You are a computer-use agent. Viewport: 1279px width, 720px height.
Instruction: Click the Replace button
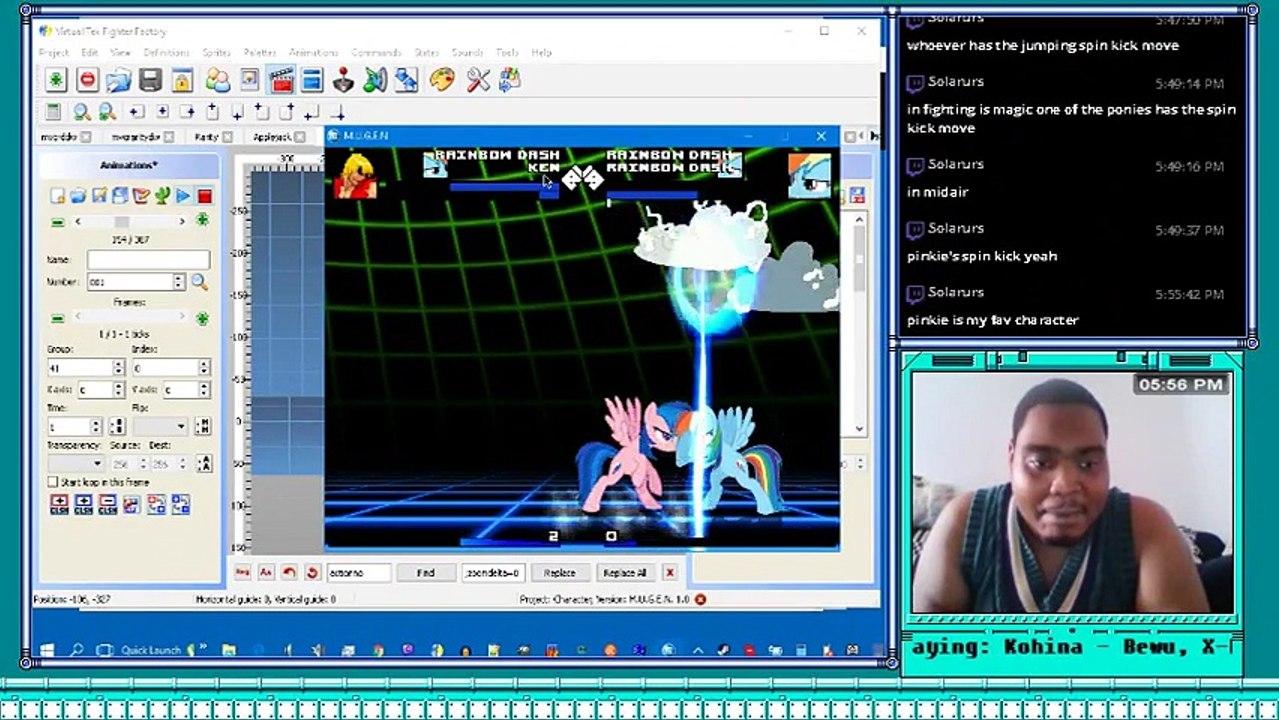559,572
